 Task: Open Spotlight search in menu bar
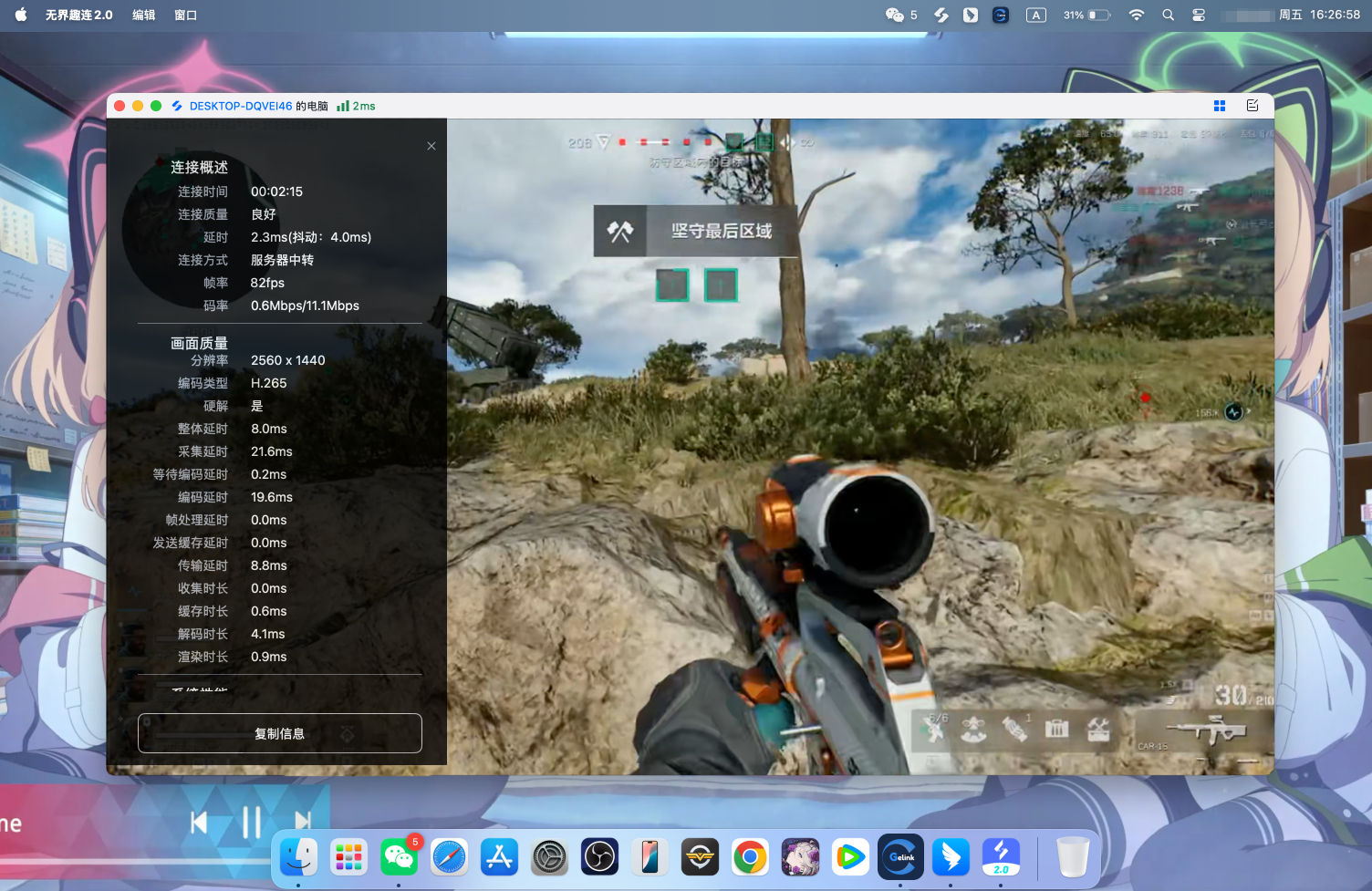pos(1168,15)
